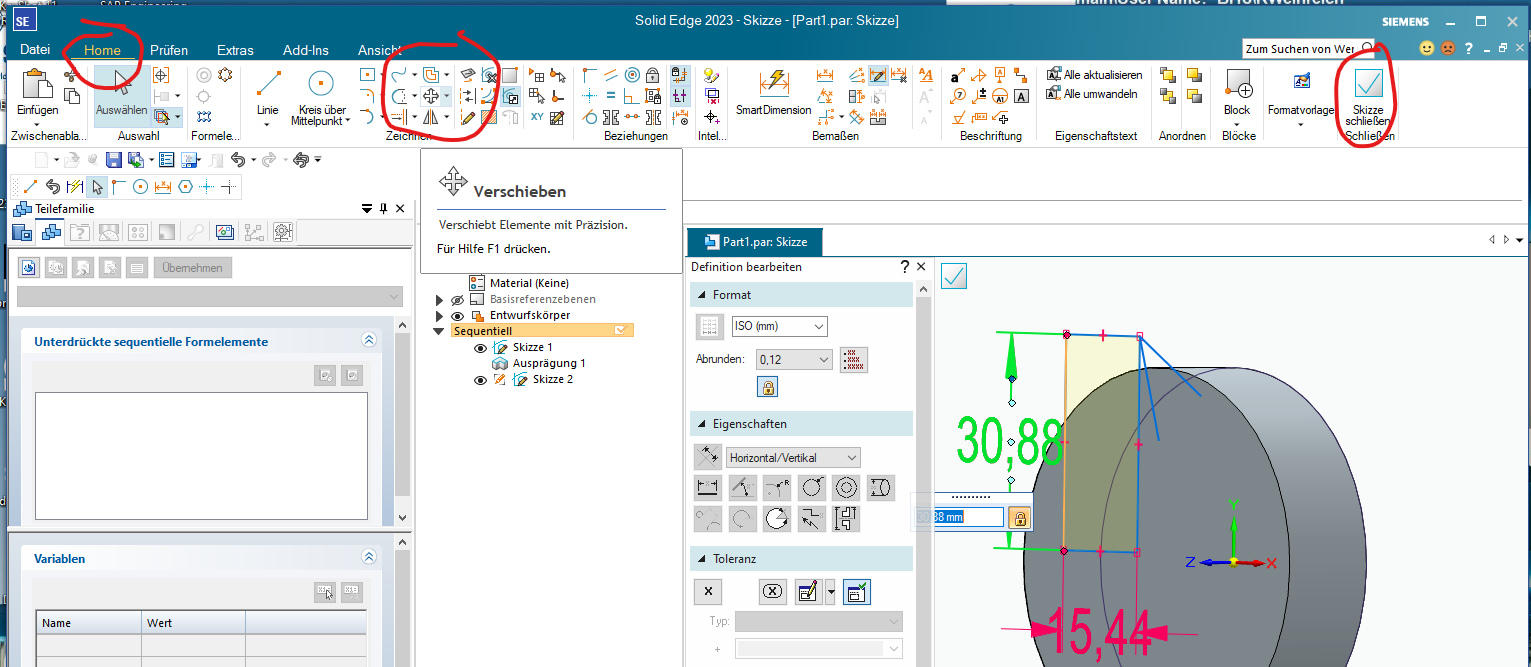This screenshot has height=667, width=1531.
Task: Click the concentric diameter dimension icon under Eigenschaften
Action: (846, 488)
